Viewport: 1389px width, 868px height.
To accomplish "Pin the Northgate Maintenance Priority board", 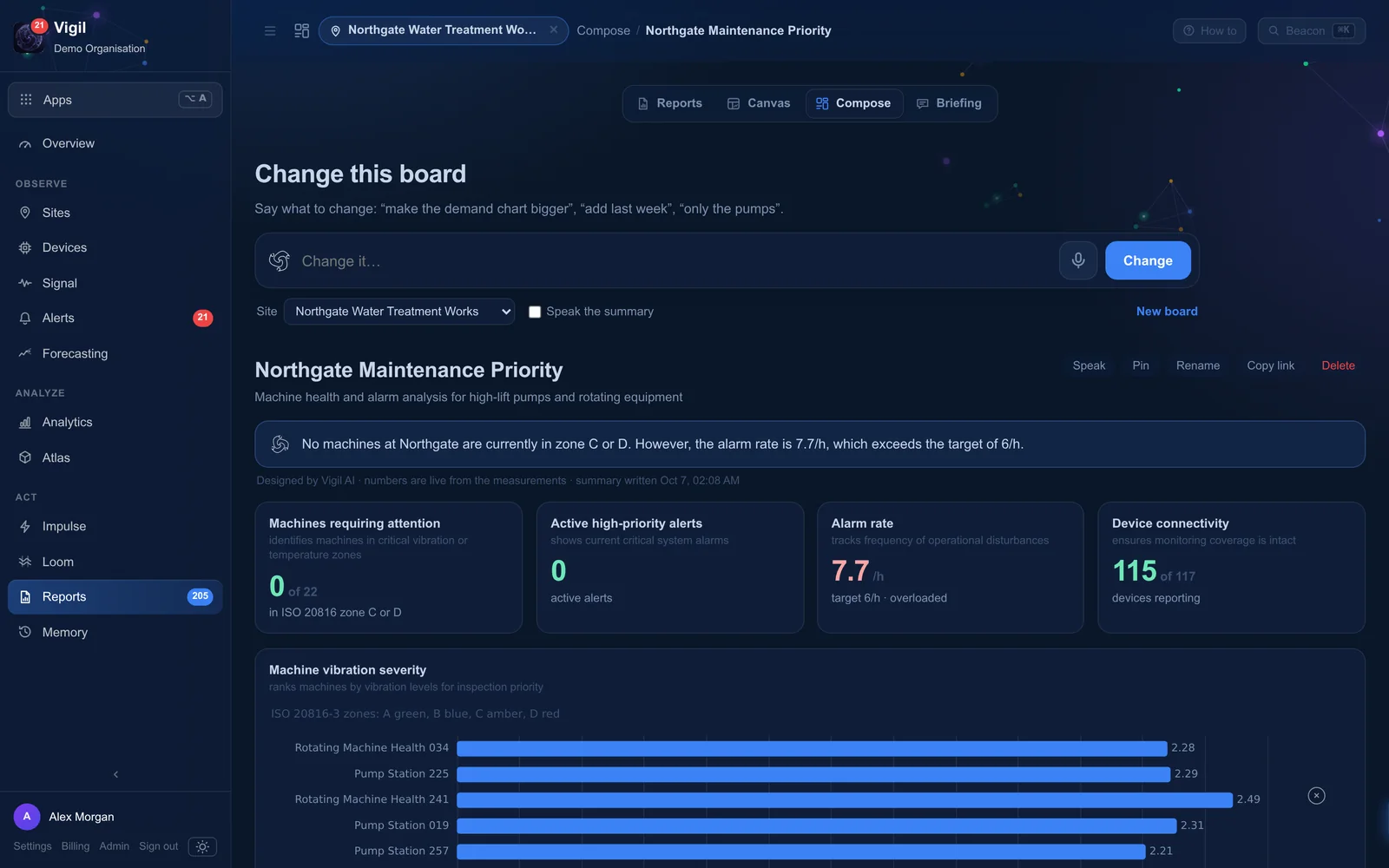I will point(1141,365).
